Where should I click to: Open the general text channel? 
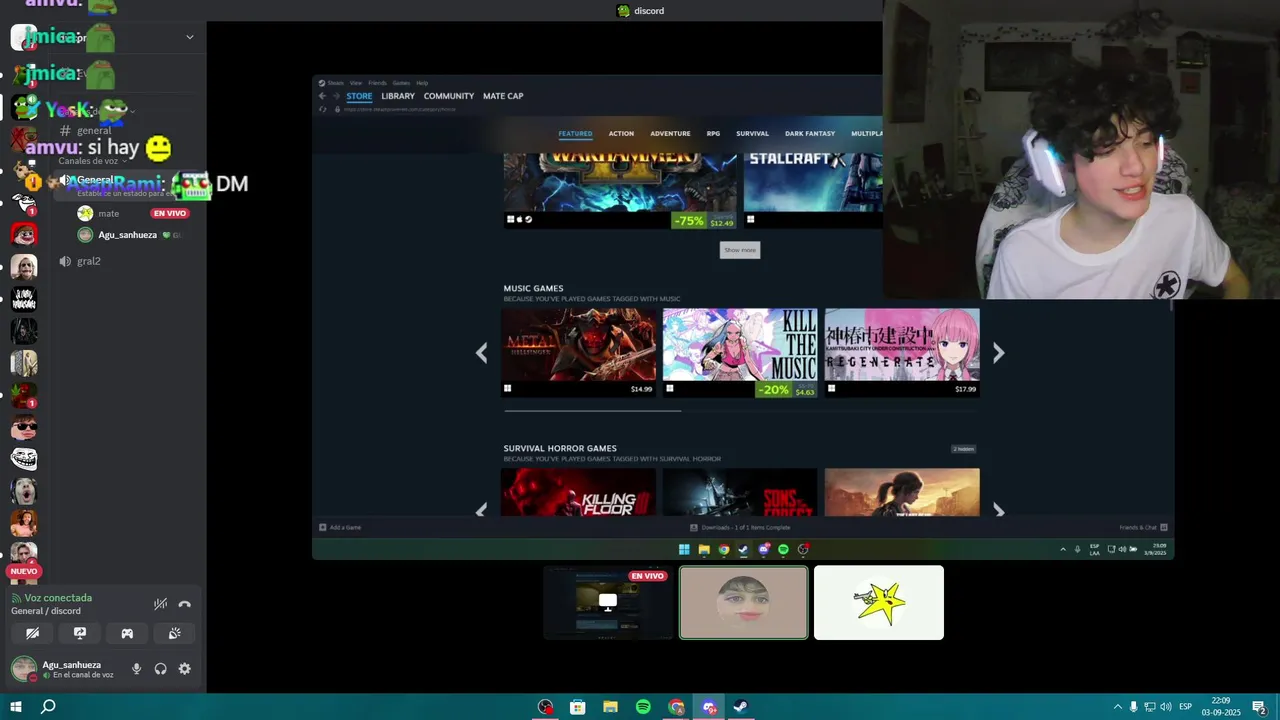[x=94, y=131]
